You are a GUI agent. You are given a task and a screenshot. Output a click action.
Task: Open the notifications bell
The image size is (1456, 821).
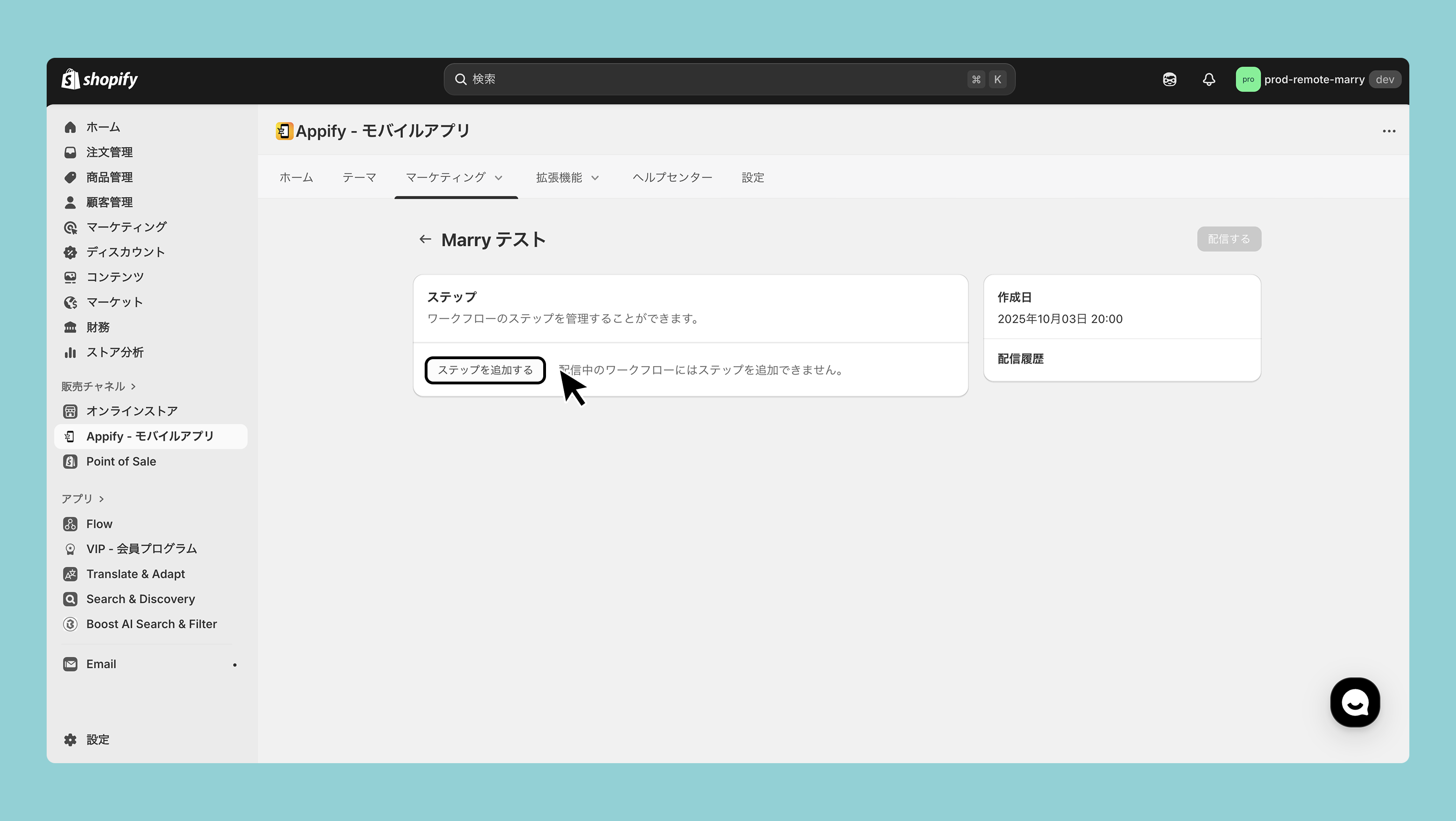(x=1209, y=80)
